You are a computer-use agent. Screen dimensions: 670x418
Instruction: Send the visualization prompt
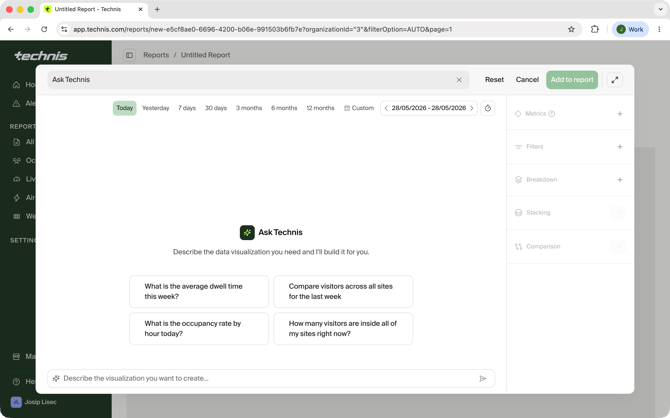point(482,378)
